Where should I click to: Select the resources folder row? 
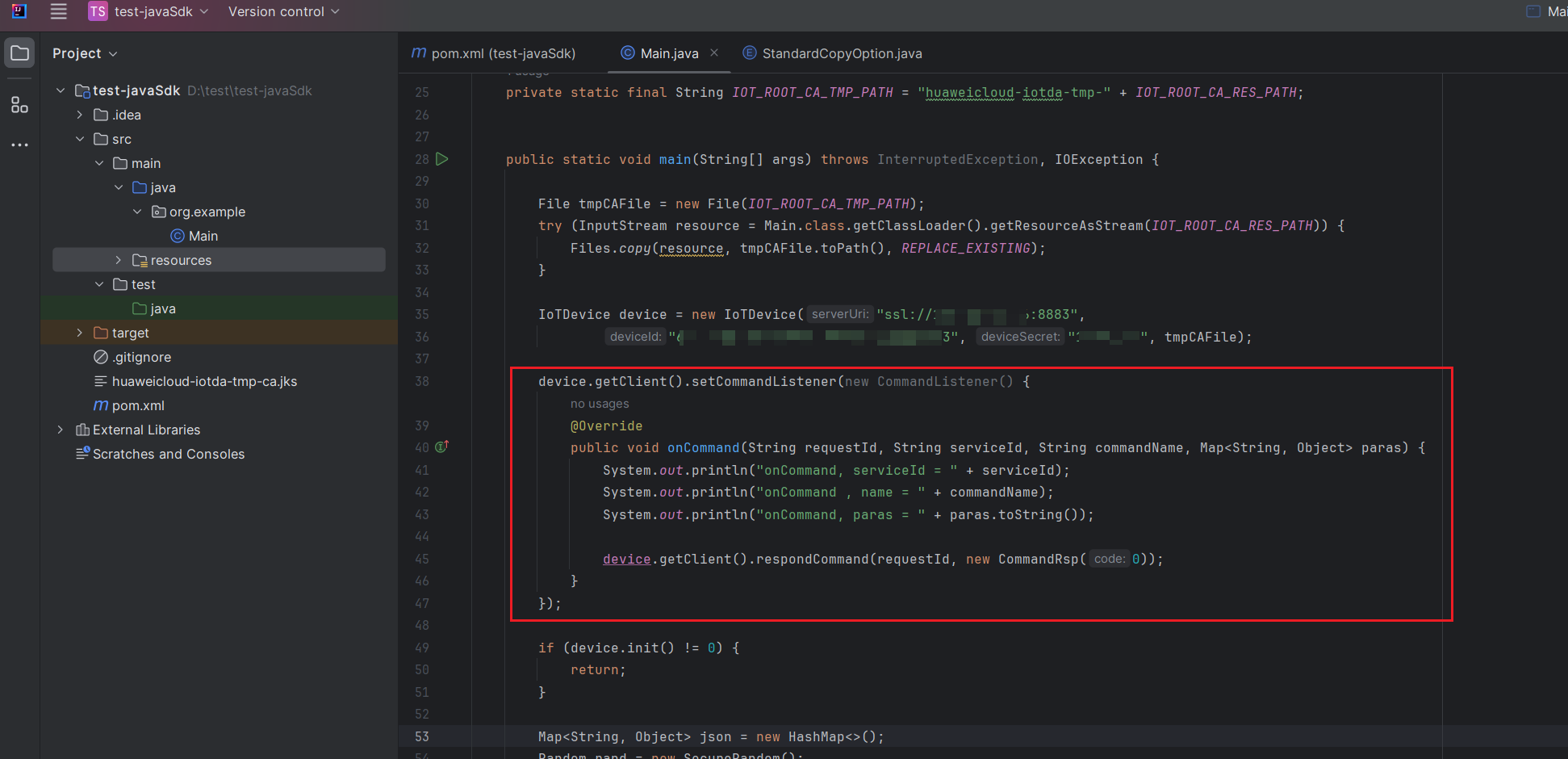(x=219, y=260)
